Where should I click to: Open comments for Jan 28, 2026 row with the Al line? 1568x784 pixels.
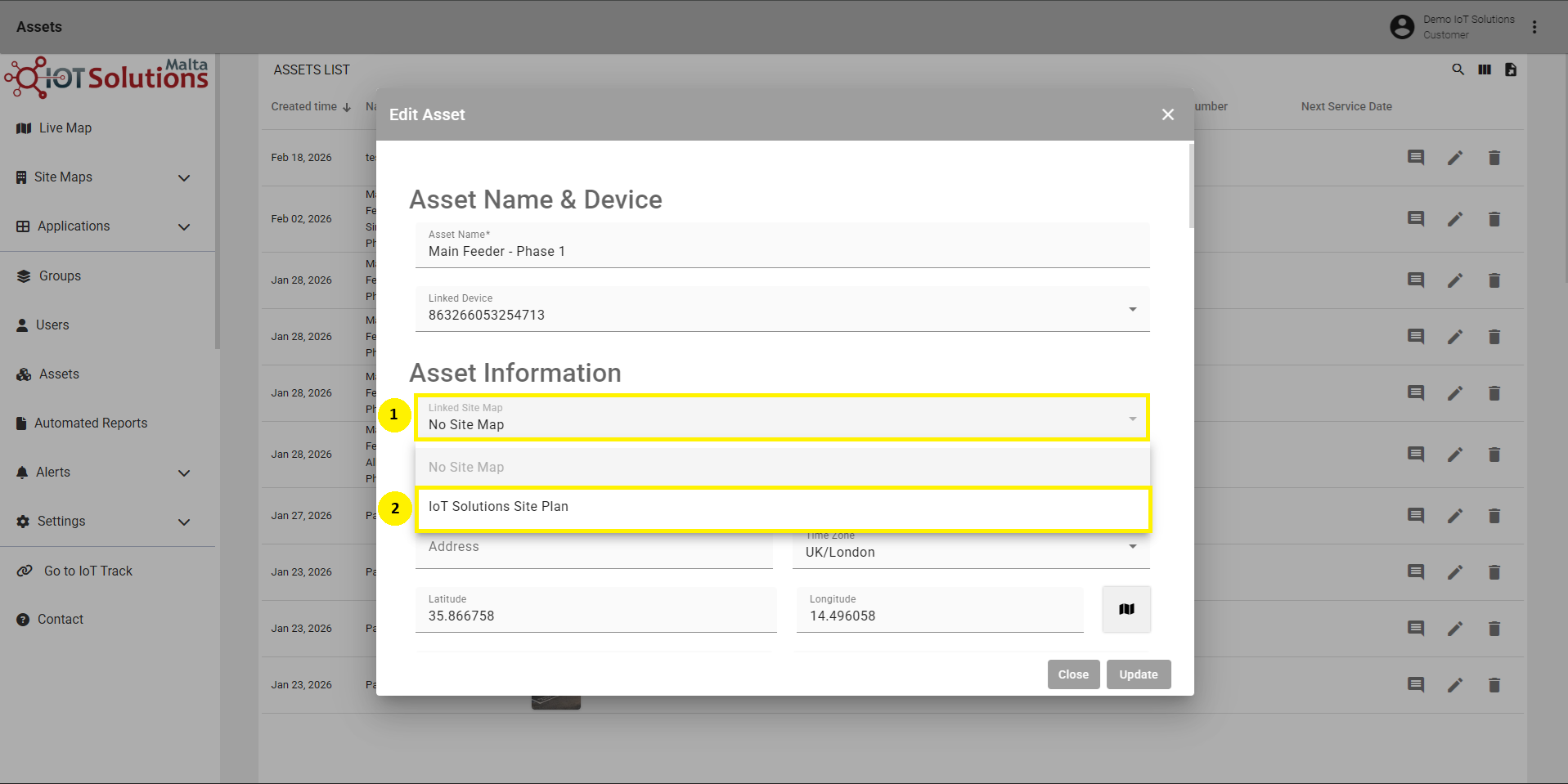tap(1416, 455)
